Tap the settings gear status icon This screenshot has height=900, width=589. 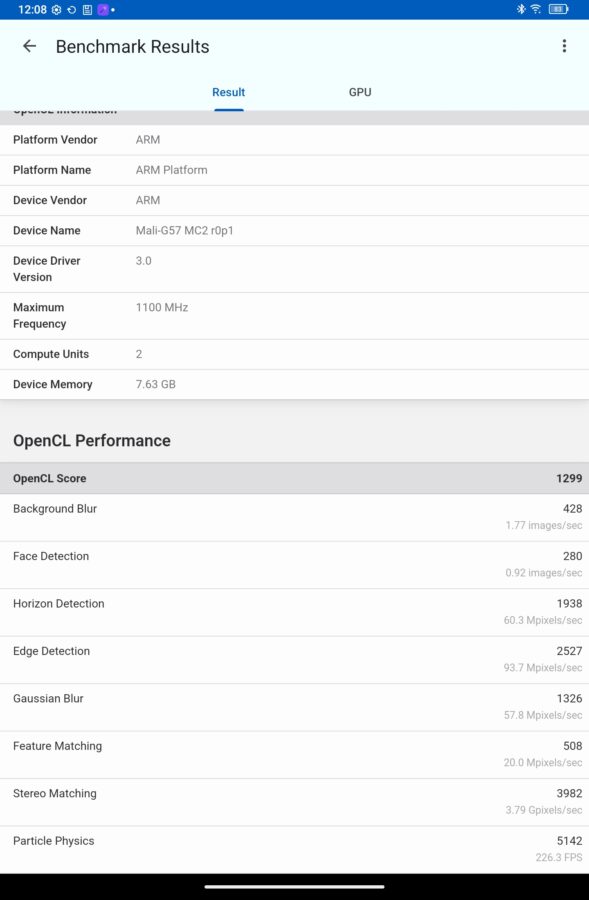click(x=56, y=10)
